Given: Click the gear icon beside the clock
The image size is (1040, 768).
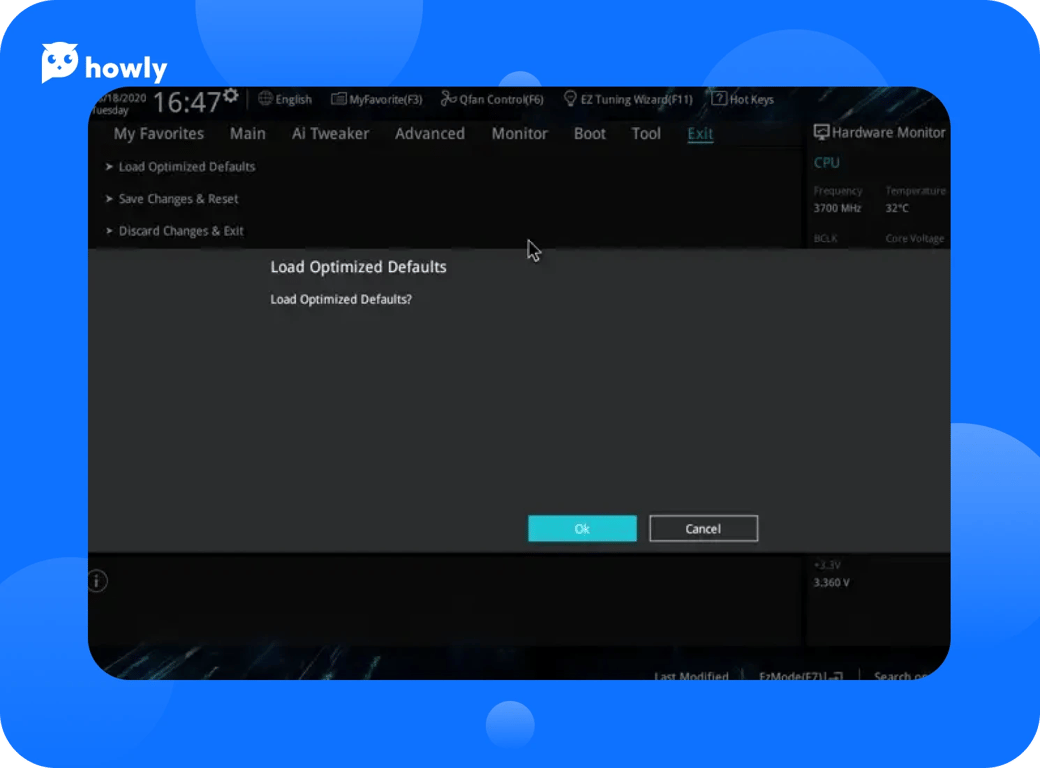Looking at the screenshot, I should (231, 96).
